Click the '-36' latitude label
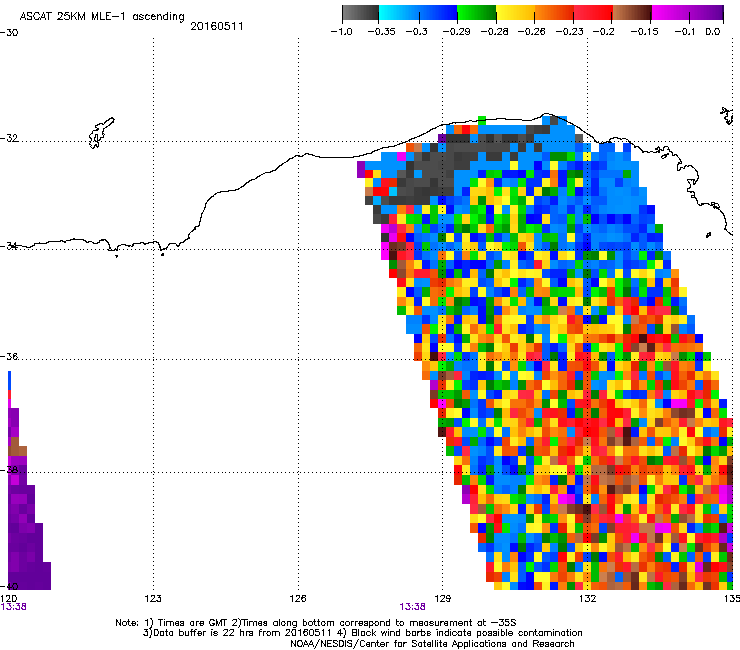Image resolution: width=740 pixels, height=650 pixels. tap(9, 356)
